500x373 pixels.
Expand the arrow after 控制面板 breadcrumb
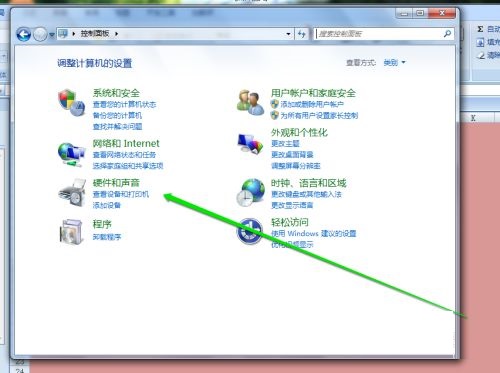[117, 34]
